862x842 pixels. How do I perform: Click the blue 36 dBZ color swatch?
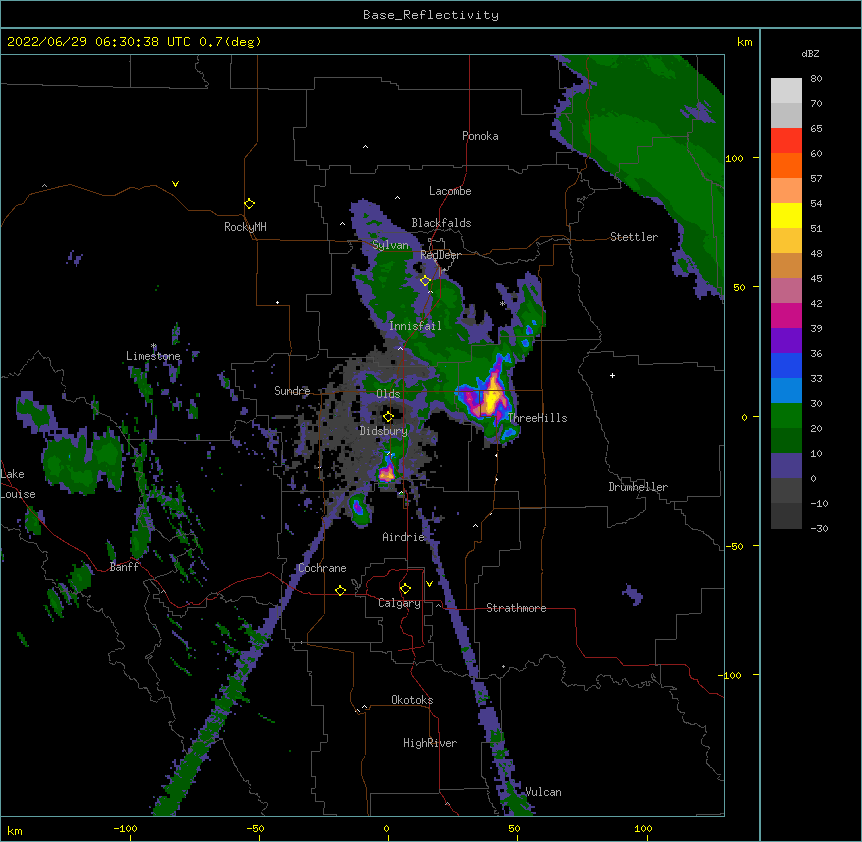click(x=786, y=365)
